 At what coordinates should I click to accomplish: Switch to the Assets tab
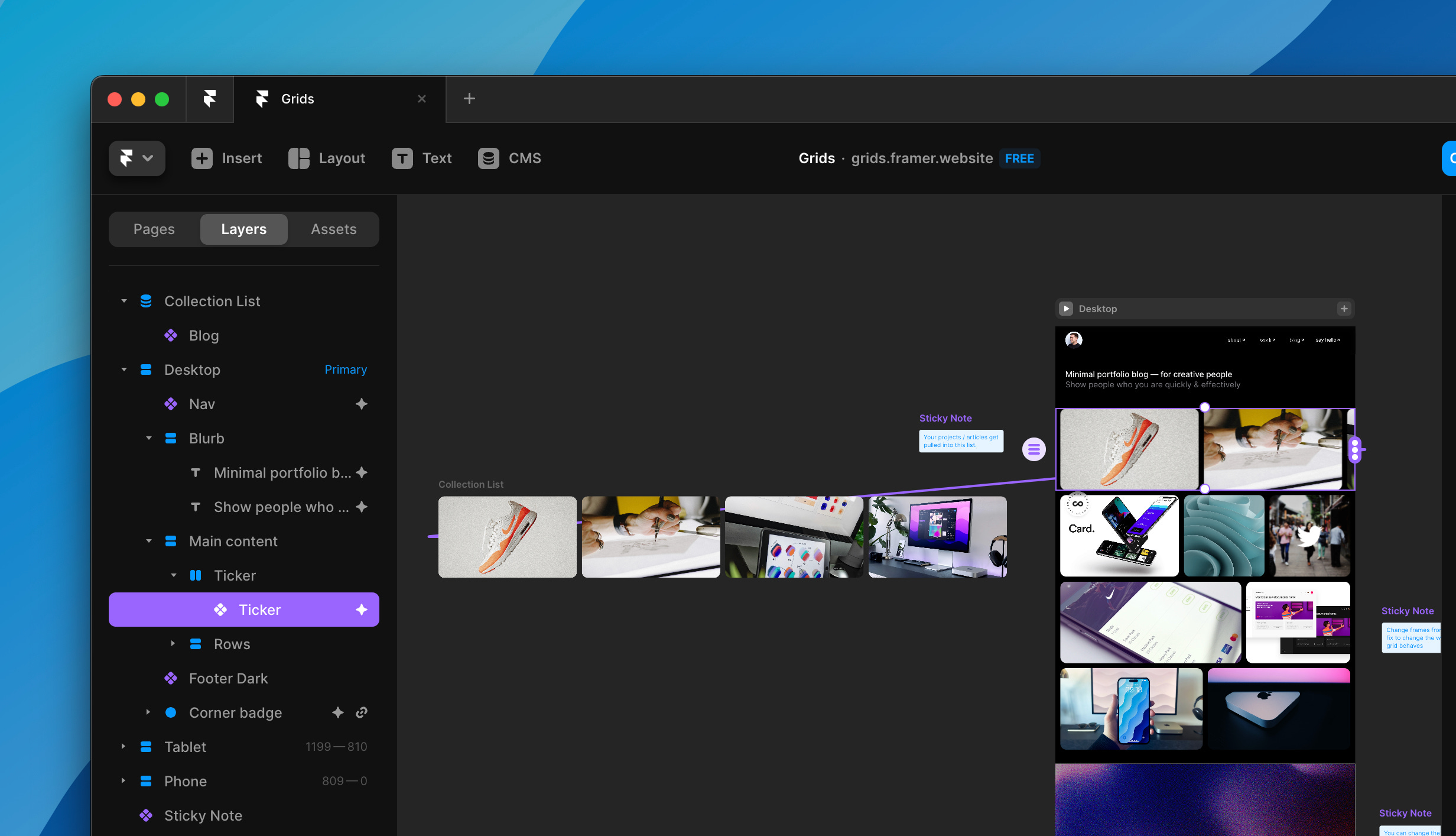(333, 229)
